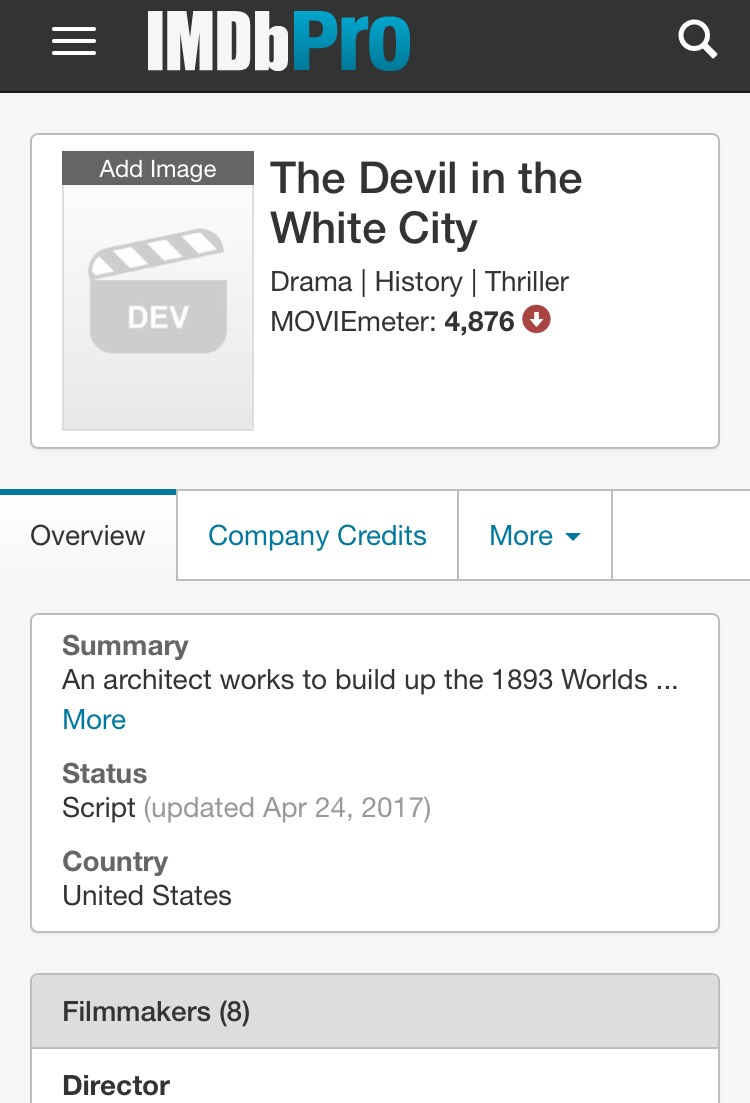
Task: Click the caret arrow beside More tab
Action: (x=573, y=537)
